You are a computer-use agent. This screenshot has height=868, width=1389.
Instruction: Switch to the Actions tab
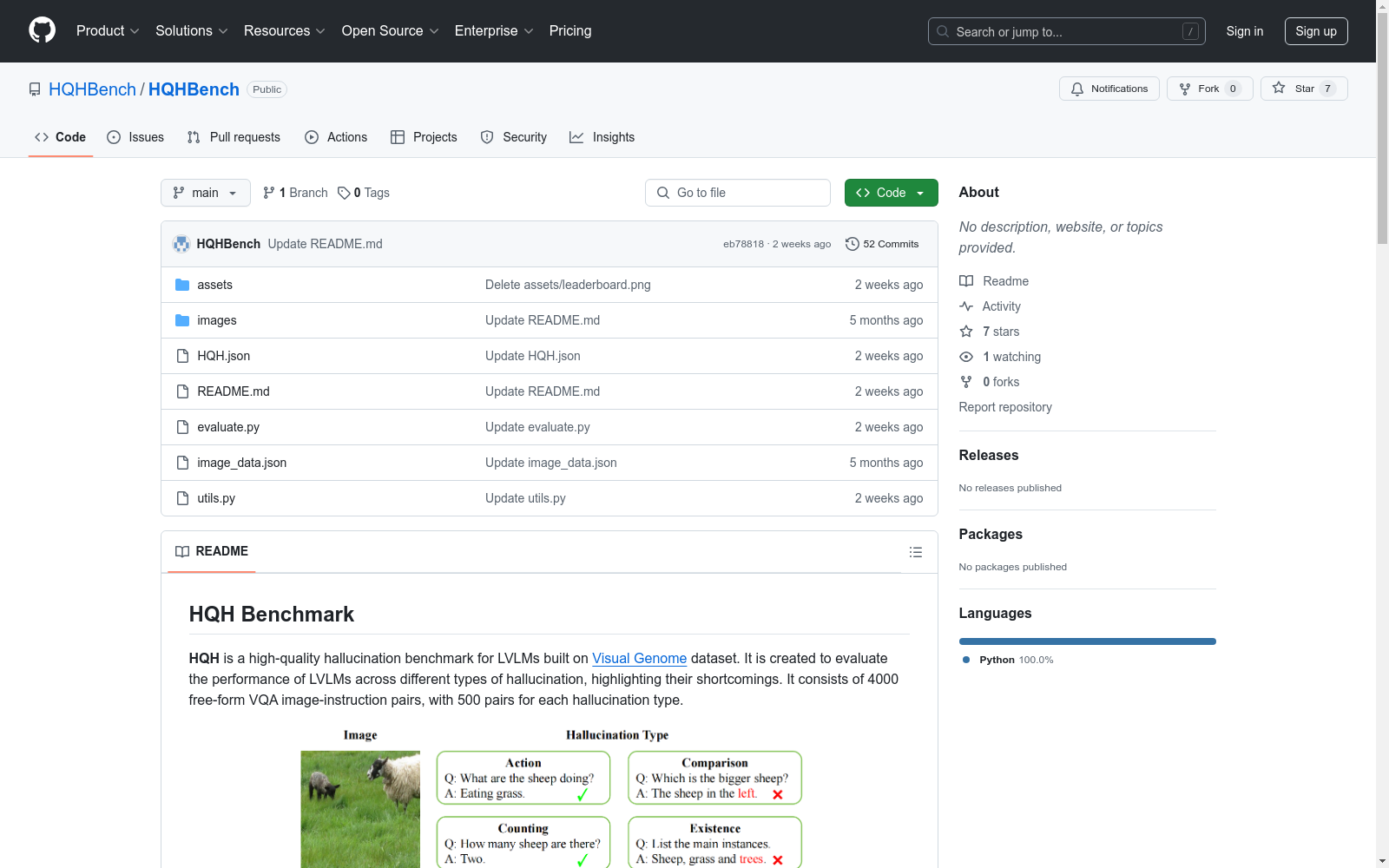(336, 137)
